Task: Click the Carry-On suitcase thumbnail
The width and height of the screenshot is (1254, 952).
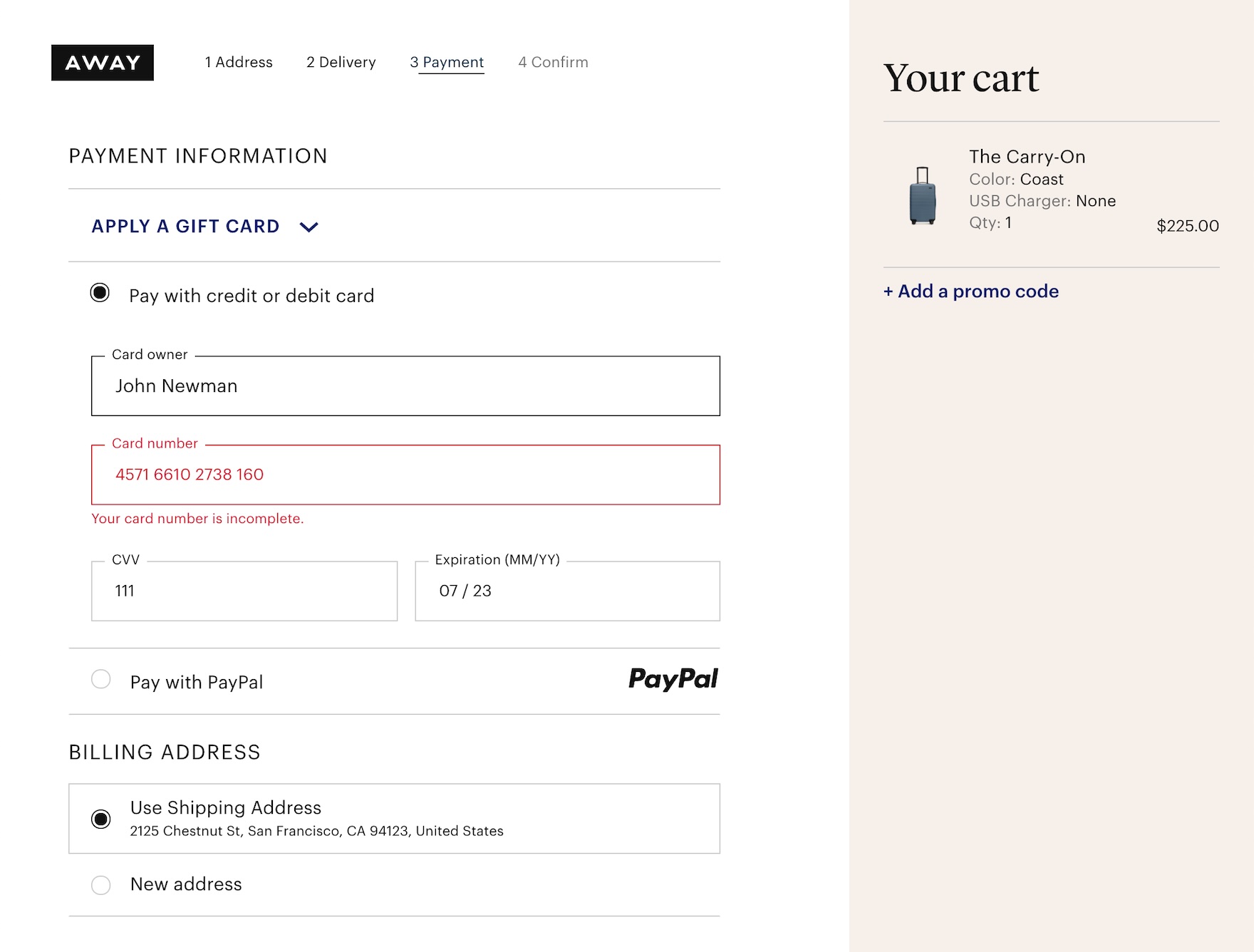Action: click(923, 195)
